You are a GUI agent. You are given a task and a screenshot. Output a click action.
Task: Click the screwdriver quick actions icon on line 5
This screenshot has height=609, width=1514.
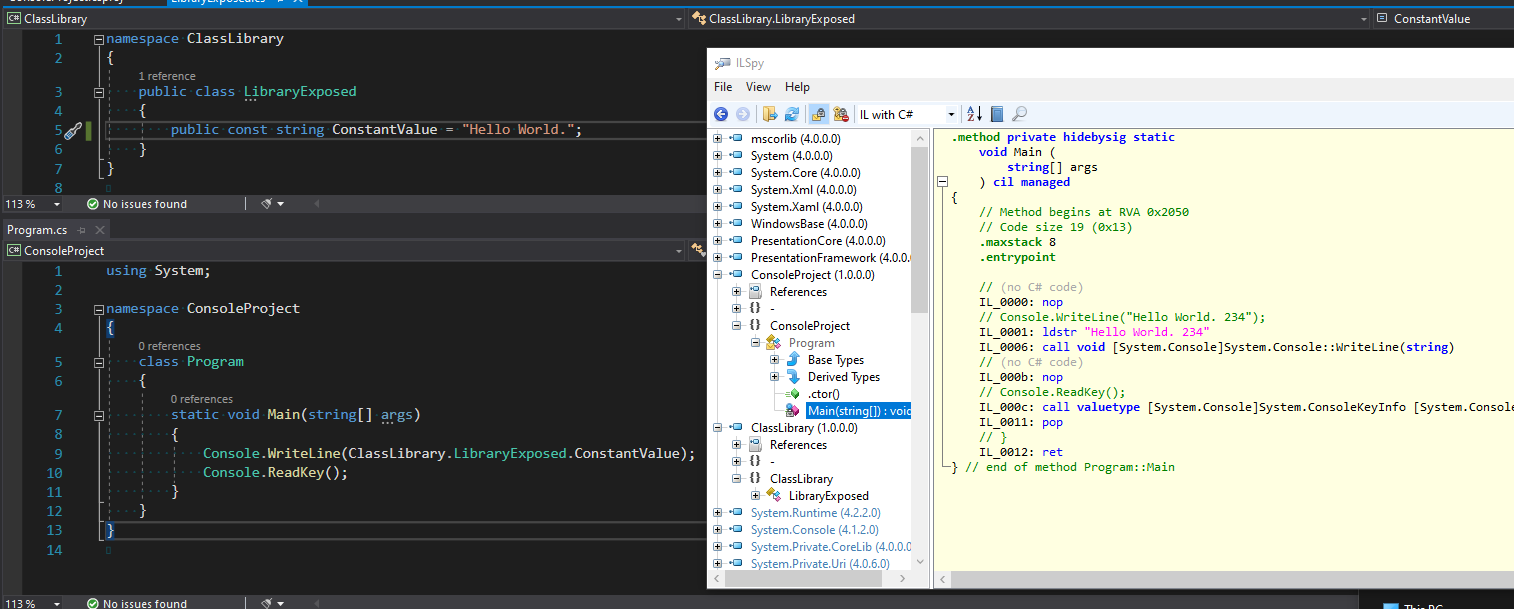(72, 130)
